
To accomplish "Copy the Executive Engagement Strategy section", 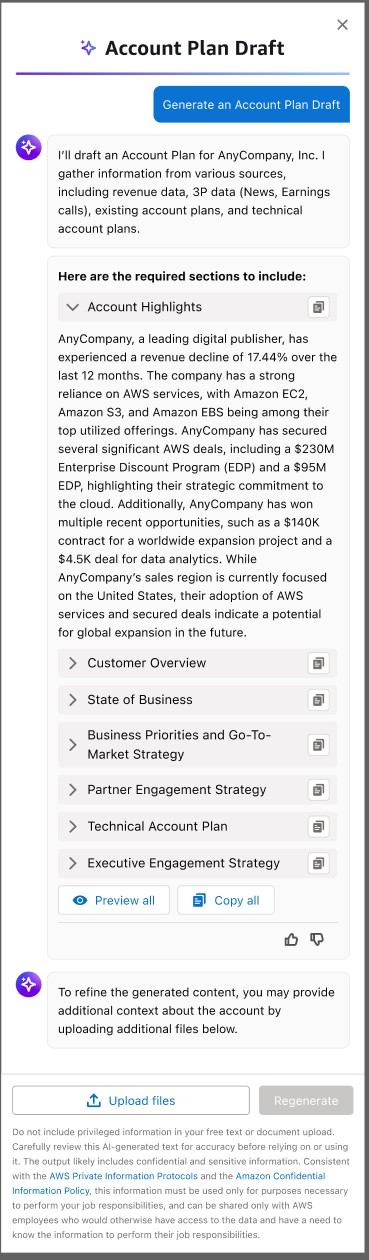I will pos(318,863).
